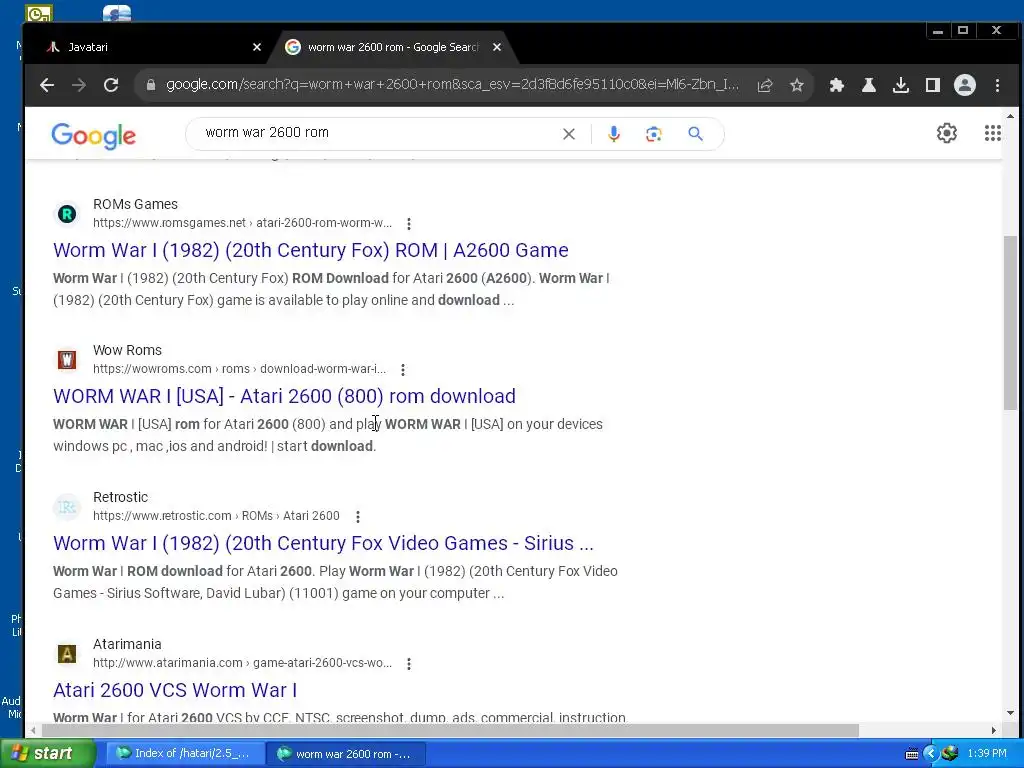Switch to Index of /hatari taskbar window
Viewport: 1024px width, 768px height.
point(185,754)
